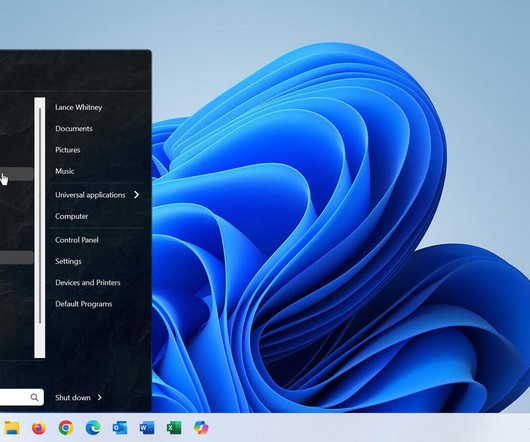Open Documents from the start menu

[x=74, y=128]
